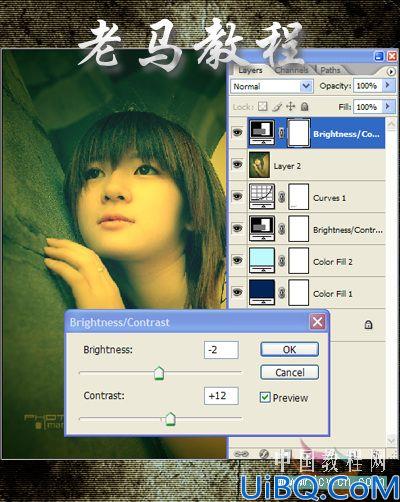Click the lock all padlock icon
The width and height of the screenshot is (400, 502).
pyautogui.click(x=304, y=107)
